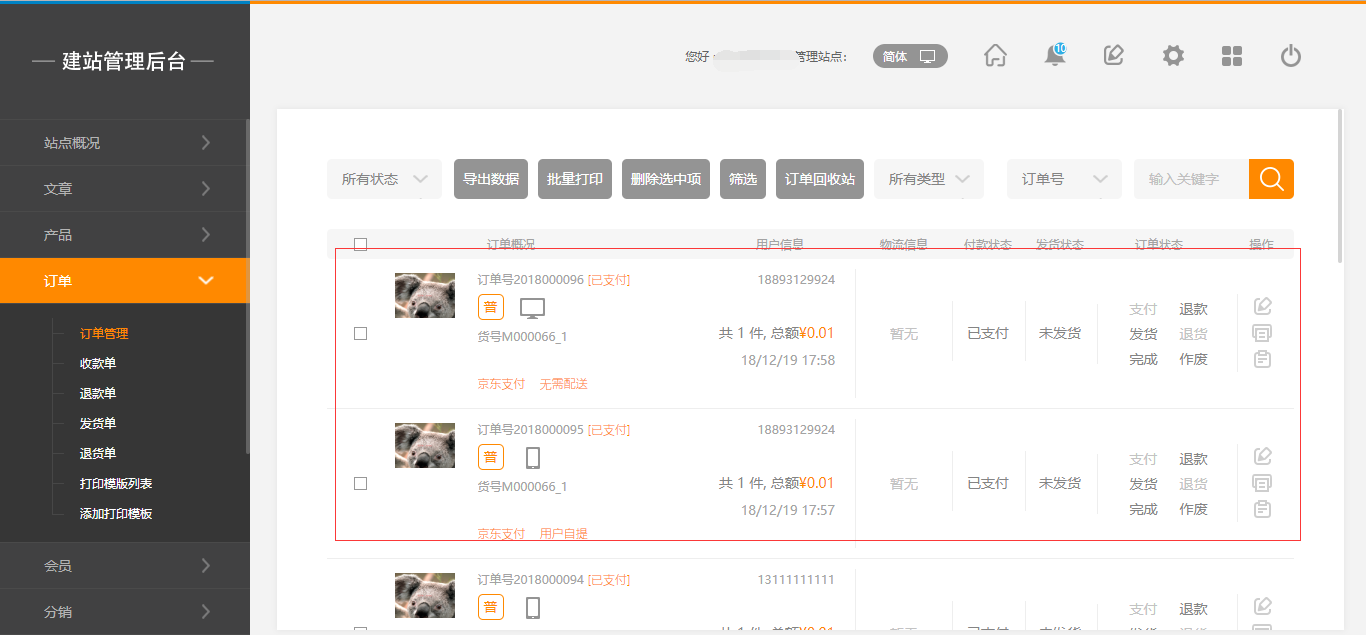Click edit pencil icon for order 2018000096

click(x=1262, y=306)
